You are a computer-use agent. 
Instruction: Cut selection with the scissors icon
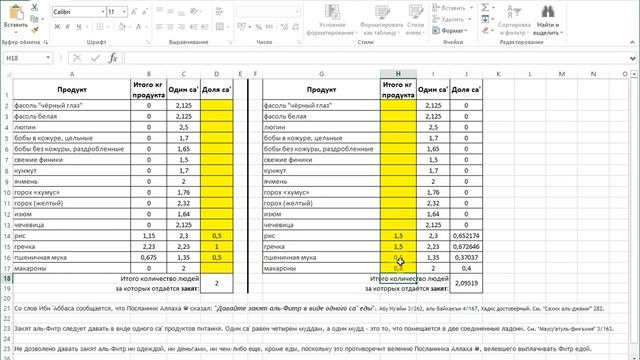(34, 8)
